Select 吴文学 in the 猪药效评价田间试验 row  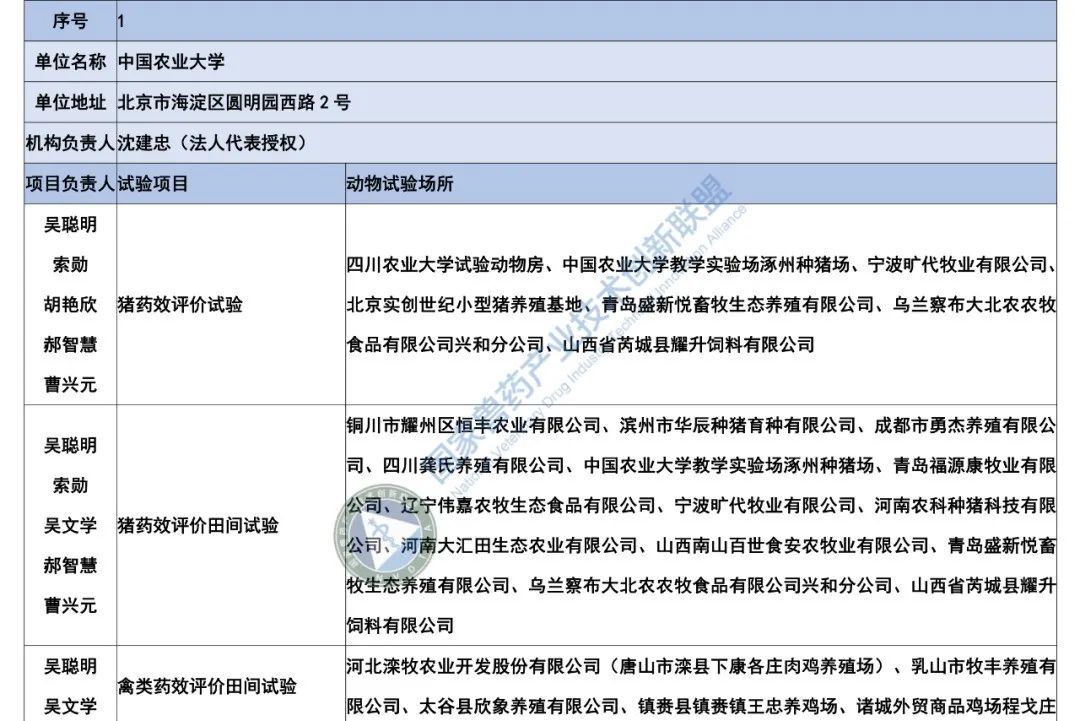pyautogui.click(x=70, y=525)
